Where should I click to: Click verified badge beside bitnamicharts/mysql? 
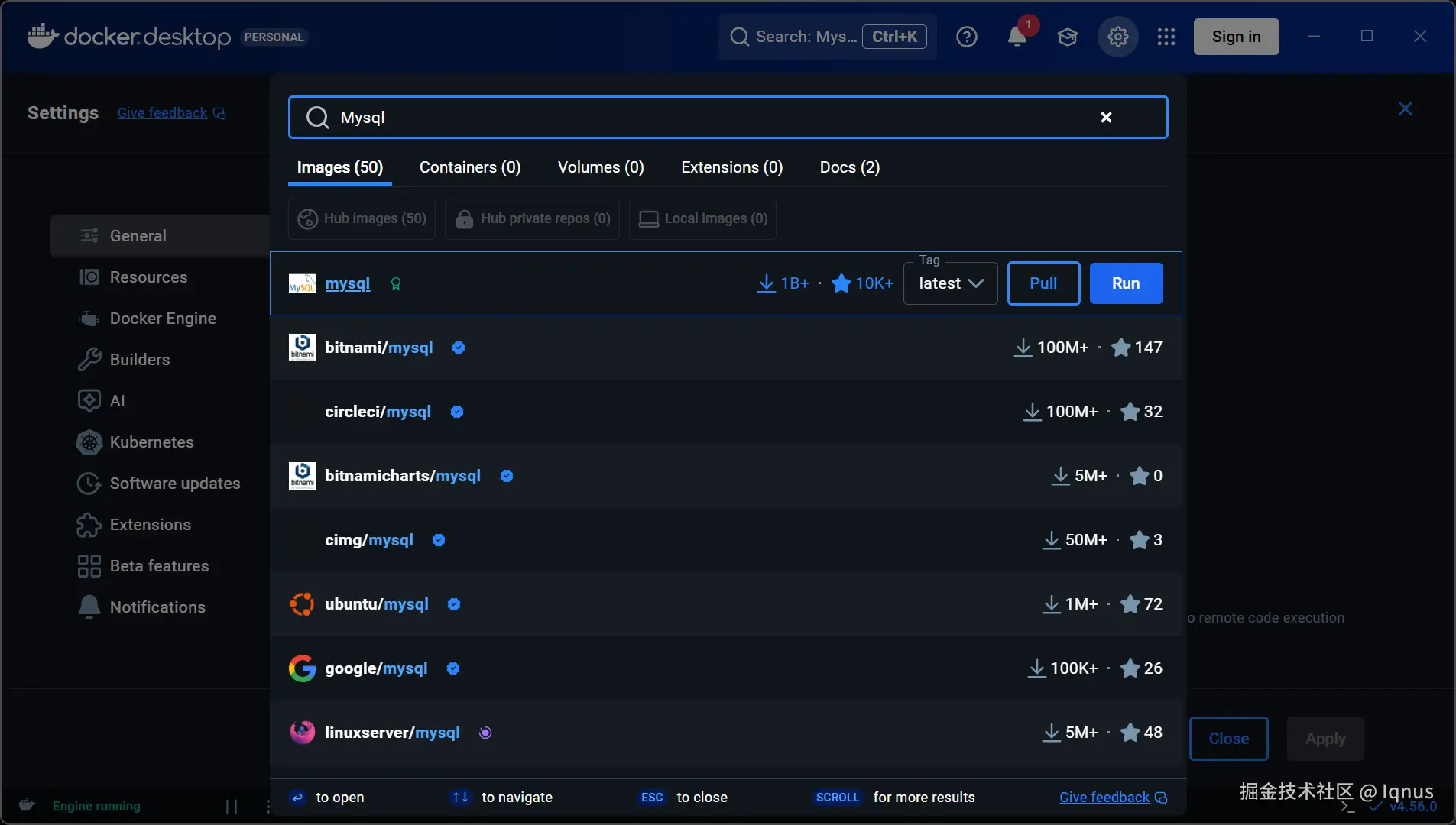(507, 476)
